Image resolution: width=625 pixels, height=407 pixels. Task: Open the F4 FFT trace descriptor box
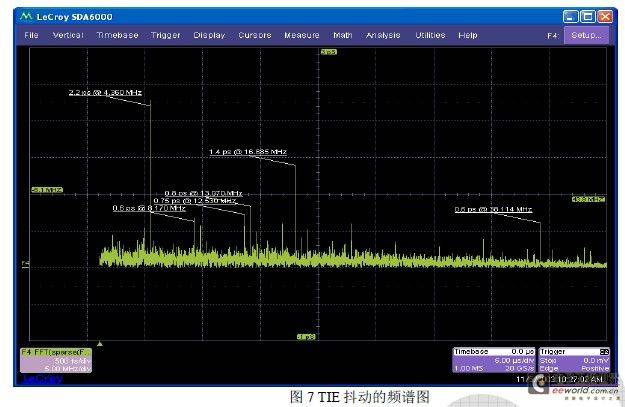click(x=56, y=360)
